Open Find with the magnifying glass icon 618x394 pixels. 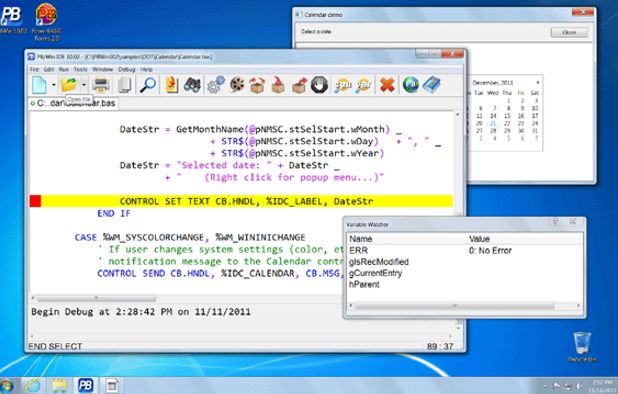(x=148, y=85)
